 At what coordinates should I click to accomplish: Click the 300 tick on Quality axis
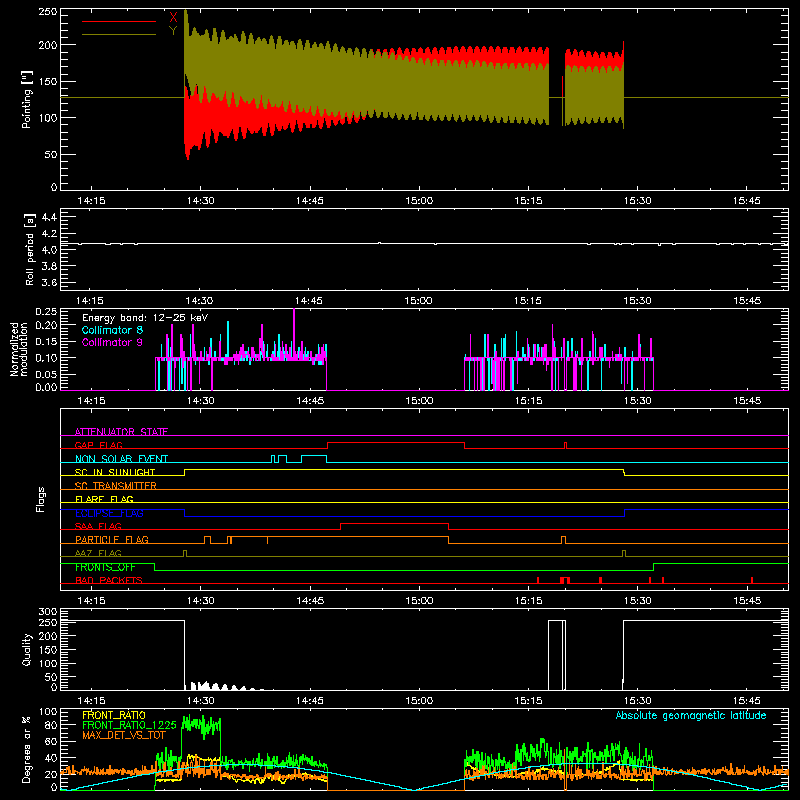[x=48, y=612]
